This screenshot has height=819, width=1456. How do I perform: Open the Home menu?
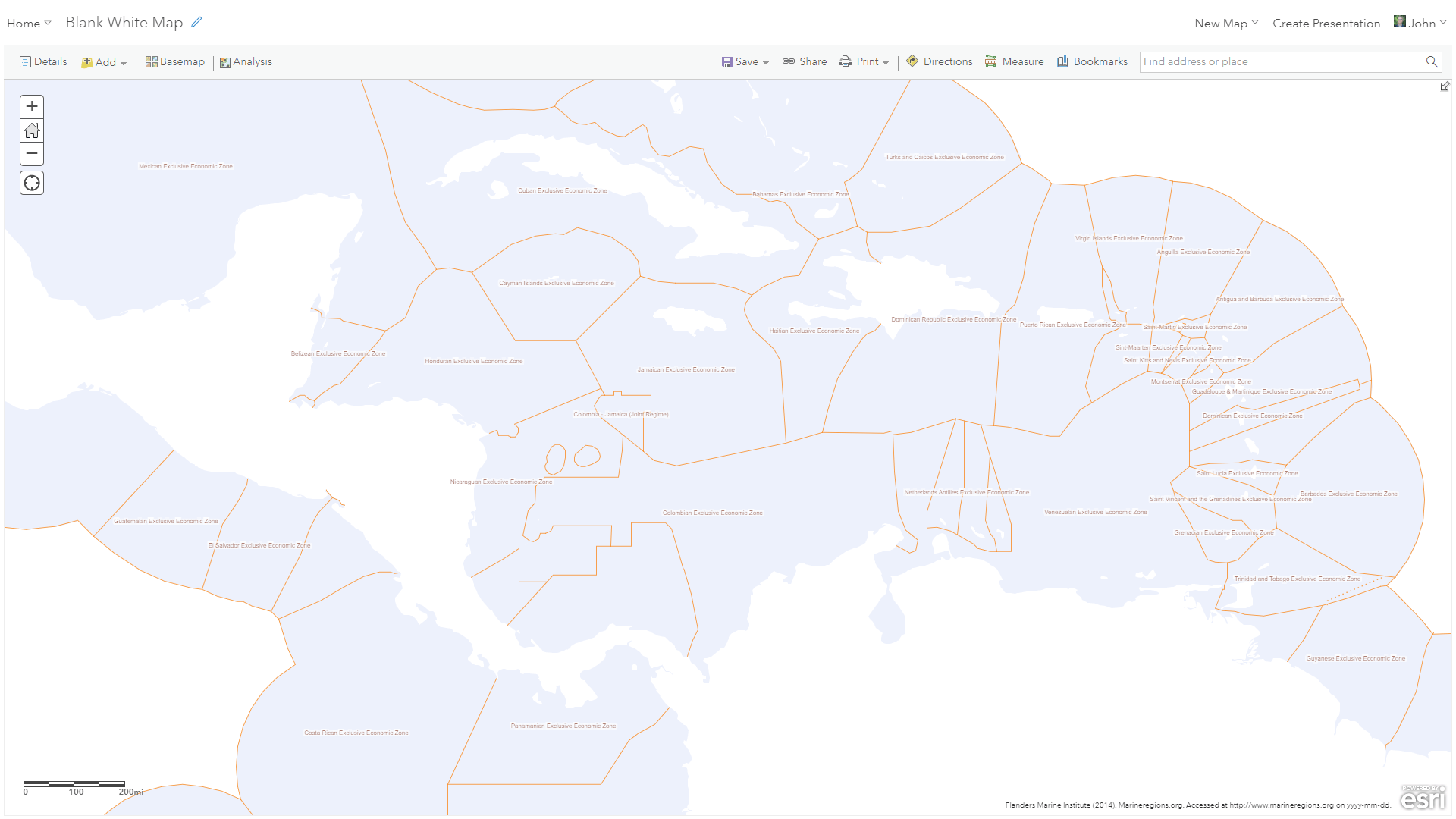tap(29, 24)
